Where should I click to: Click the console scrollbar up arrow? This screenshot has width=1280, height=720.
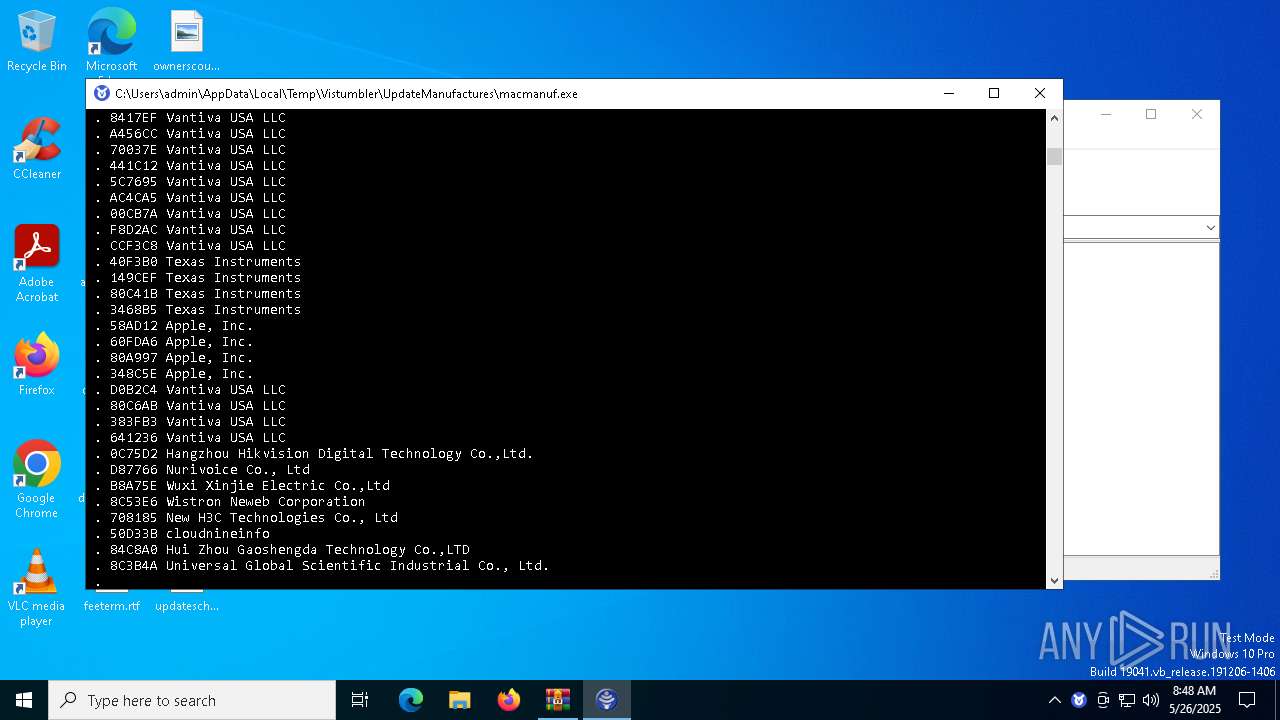pyautogui.click(x=1054, y=118)
